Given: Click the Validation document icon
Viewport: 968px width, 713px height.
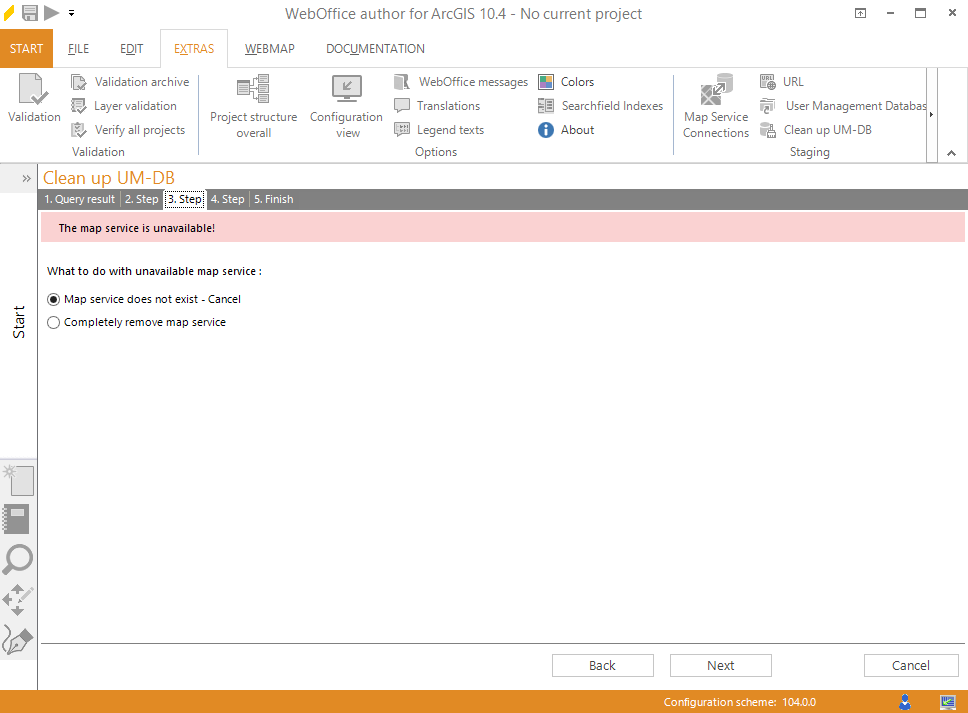Looking at the screenshot, I should click(34, 90).
